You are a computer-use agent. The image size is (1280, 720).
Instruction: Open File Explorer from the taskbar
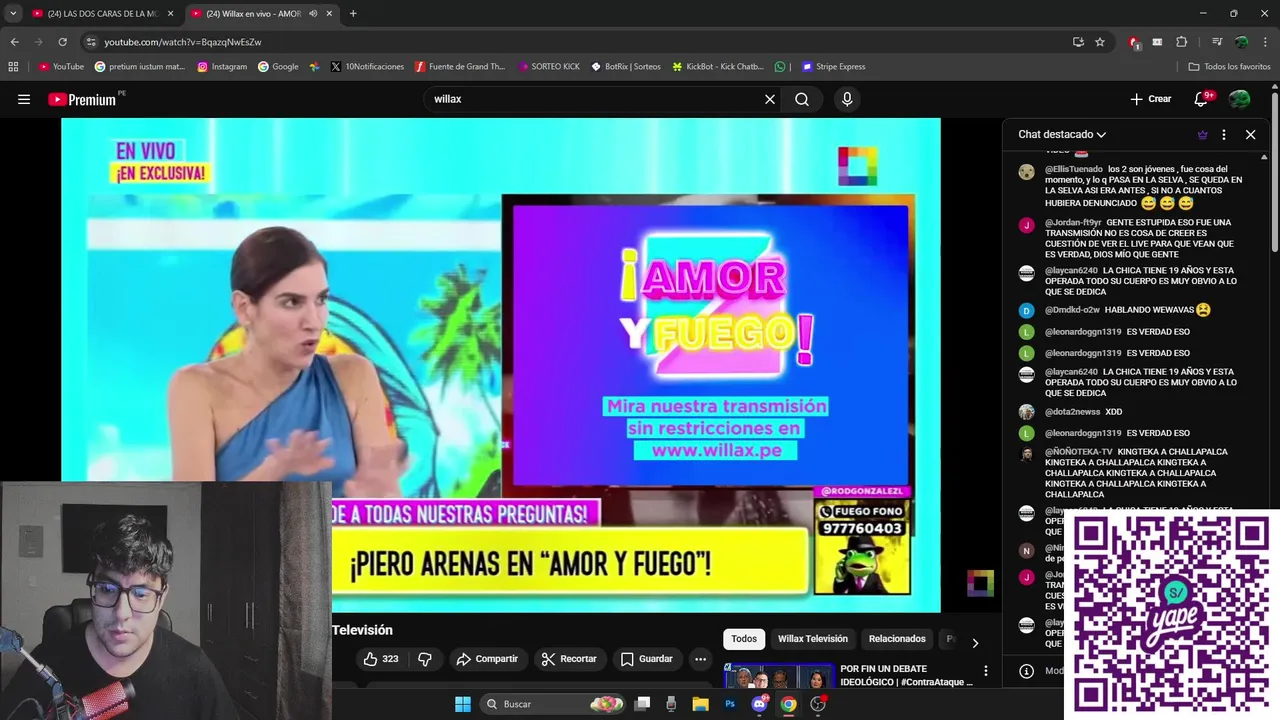pos(701,704)
